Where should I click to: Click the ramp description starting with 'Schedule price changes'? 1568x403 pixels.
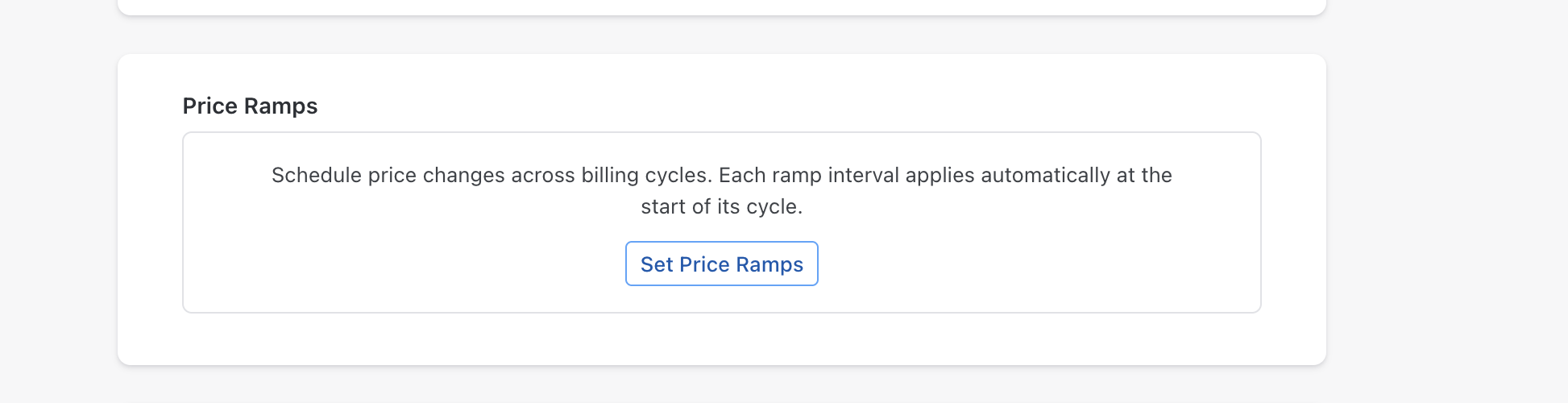click(x=722, y=191)
